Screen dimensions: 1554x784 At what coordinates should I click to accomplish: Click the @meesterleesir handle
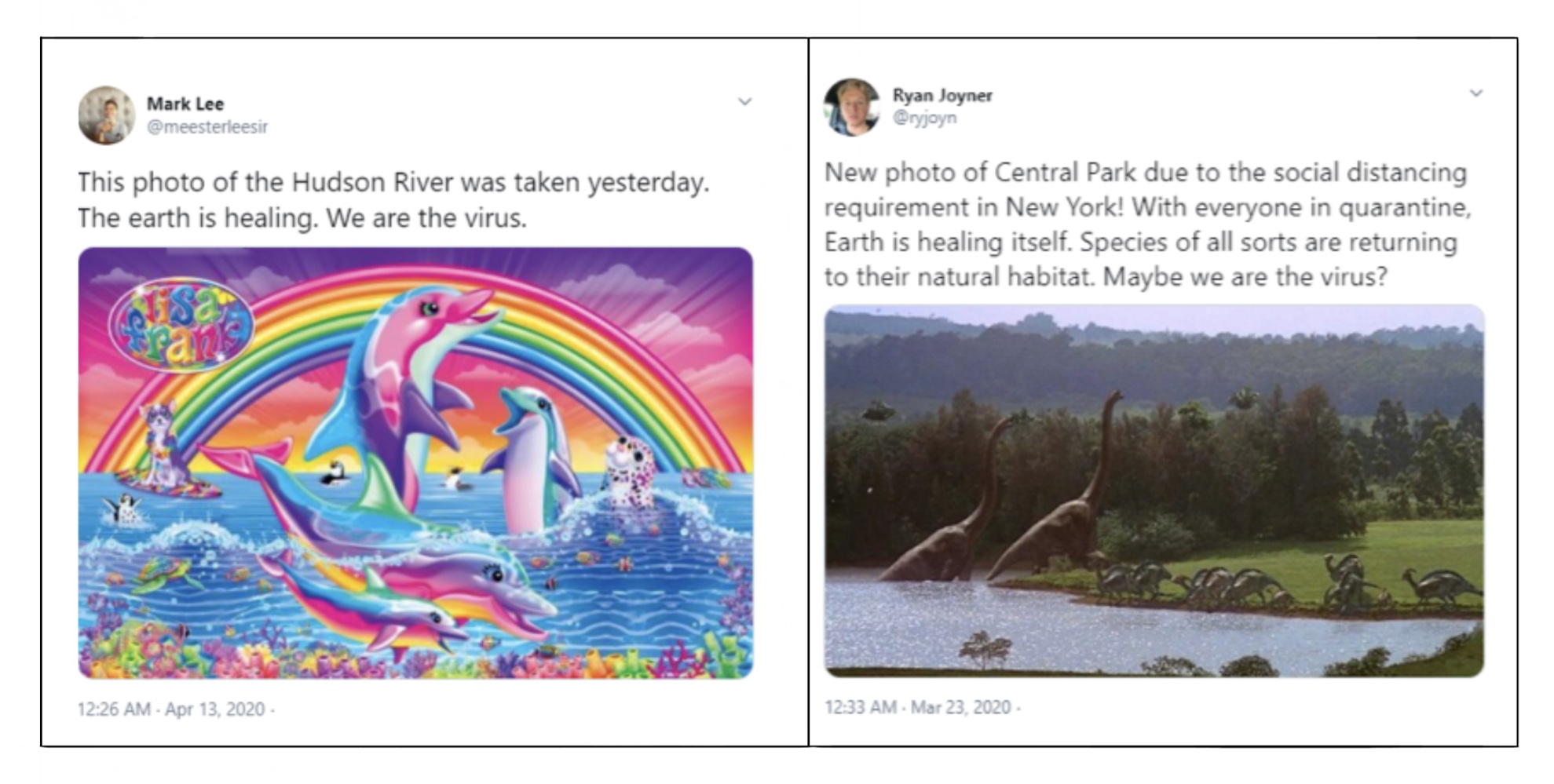click(207, 126)
